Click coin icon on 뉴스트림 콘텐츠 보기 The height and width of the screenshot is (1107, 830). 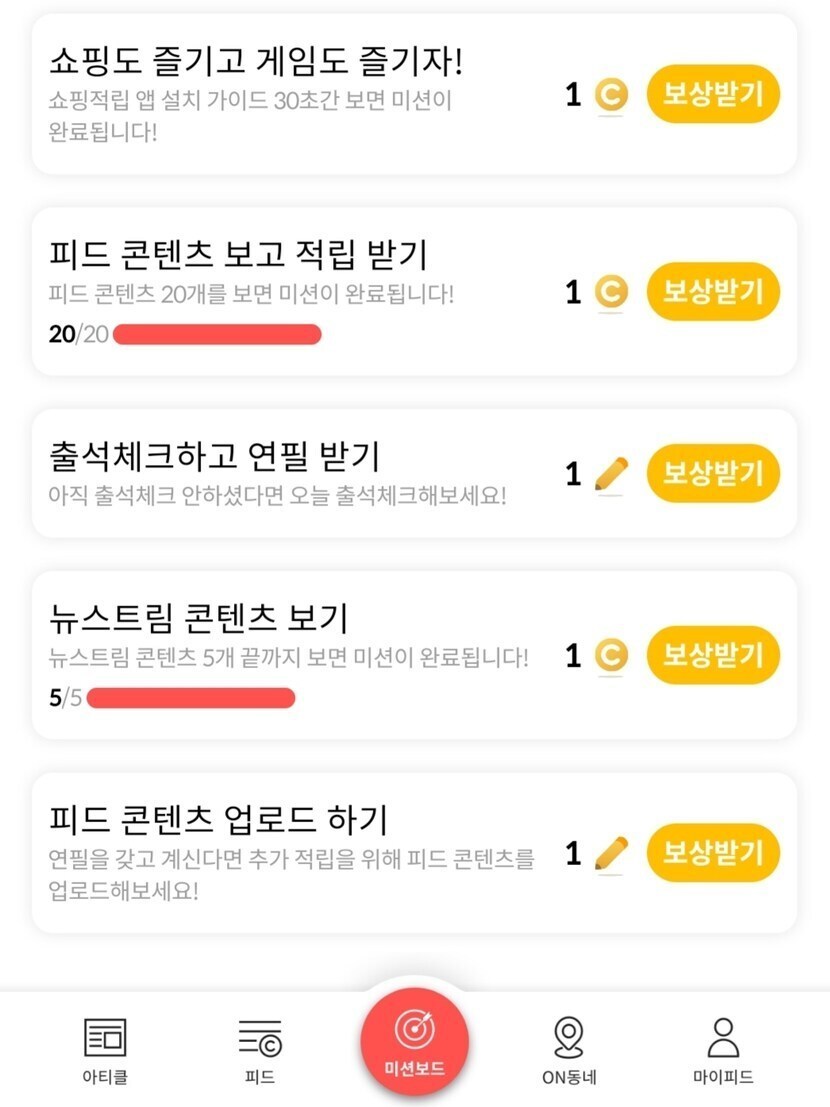pos(610,656)
